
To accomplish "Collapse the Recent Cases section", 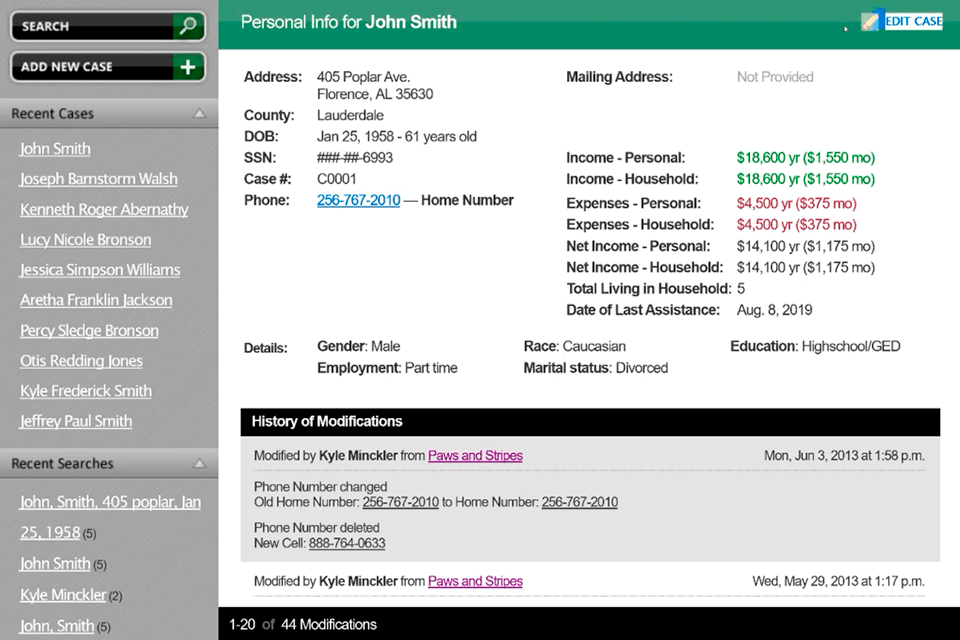I will (x=200, y=113).
